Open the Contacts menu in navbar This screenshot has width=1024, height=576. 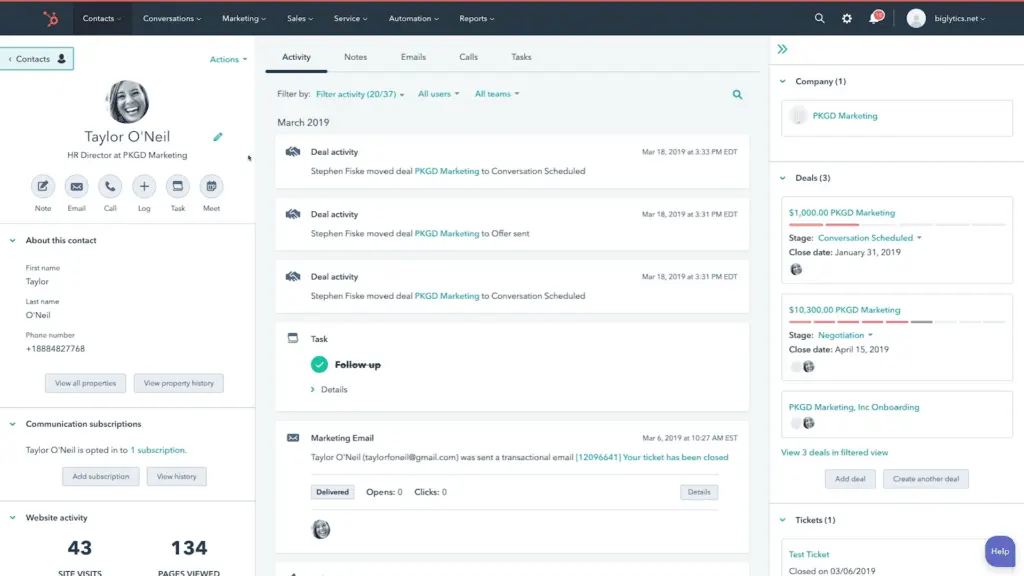click(101, 18)
